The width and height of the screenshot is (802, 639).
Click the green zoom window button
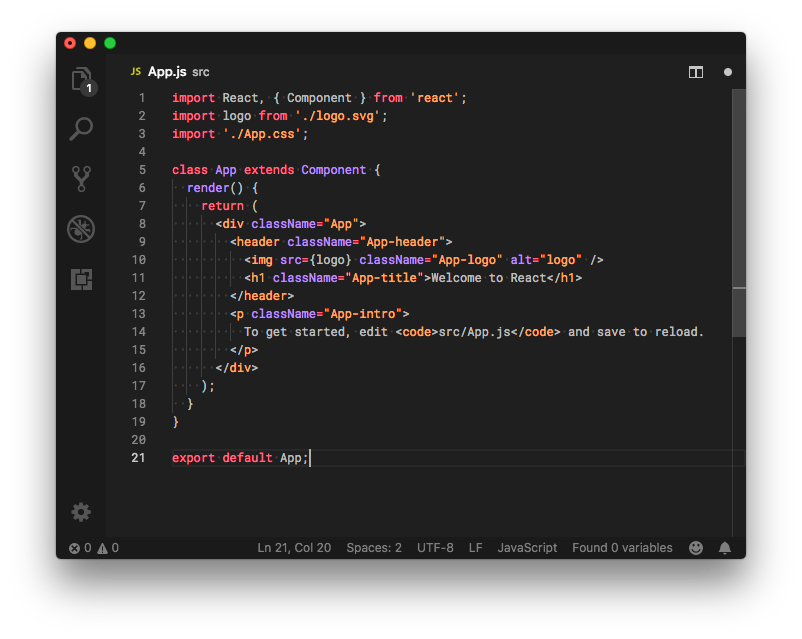(x=110, y=43)
